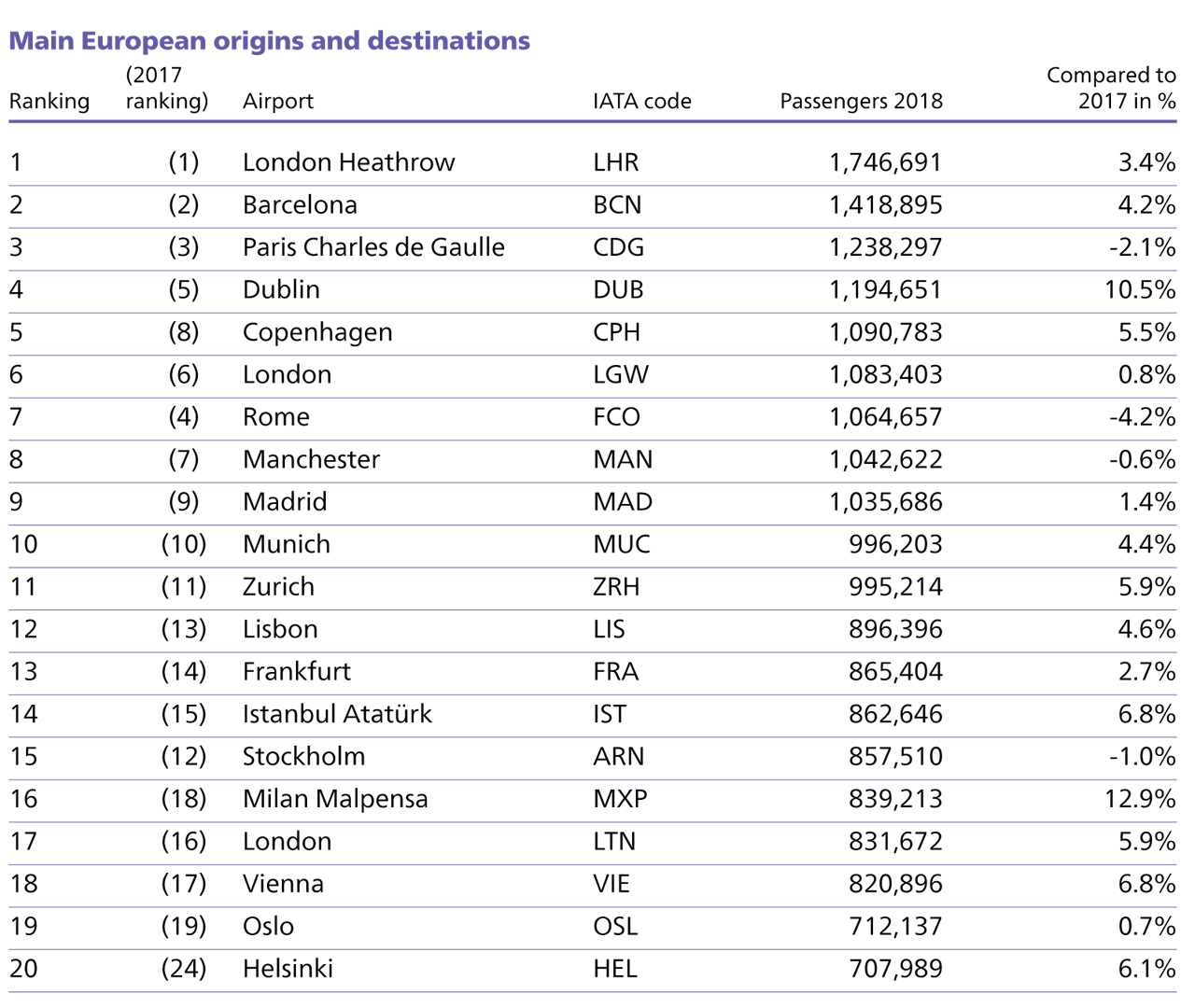
Task: Select the 'Milan Malpensa' airport name
Action: tap(335, 799)
